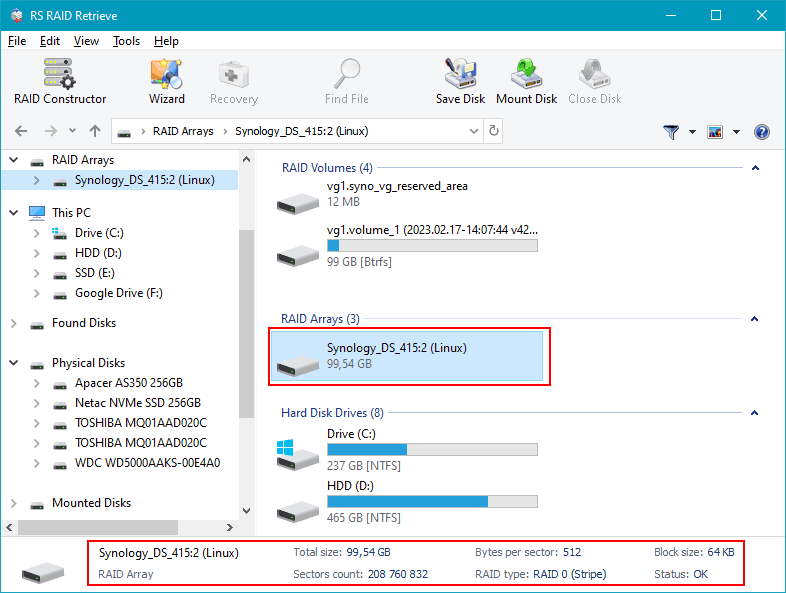
Task: Collapse the Hard Disk Drives (8) section
Action: (x=754, y=413)
